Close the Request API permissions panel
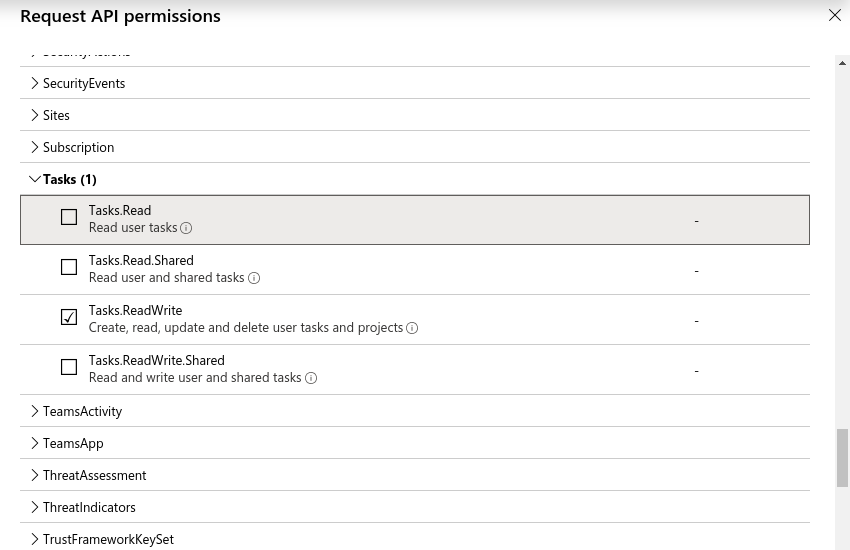Viewport: 850px width, 550px height. tap(835, 15)
